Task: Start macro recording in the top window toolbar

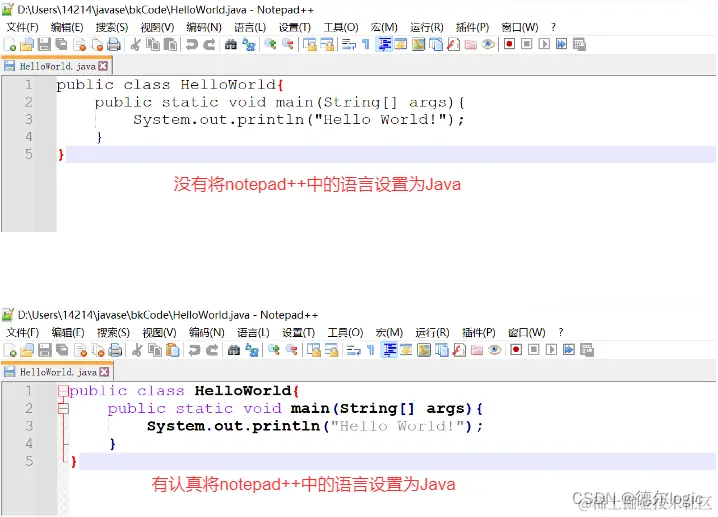Action: tap(509, 44)
